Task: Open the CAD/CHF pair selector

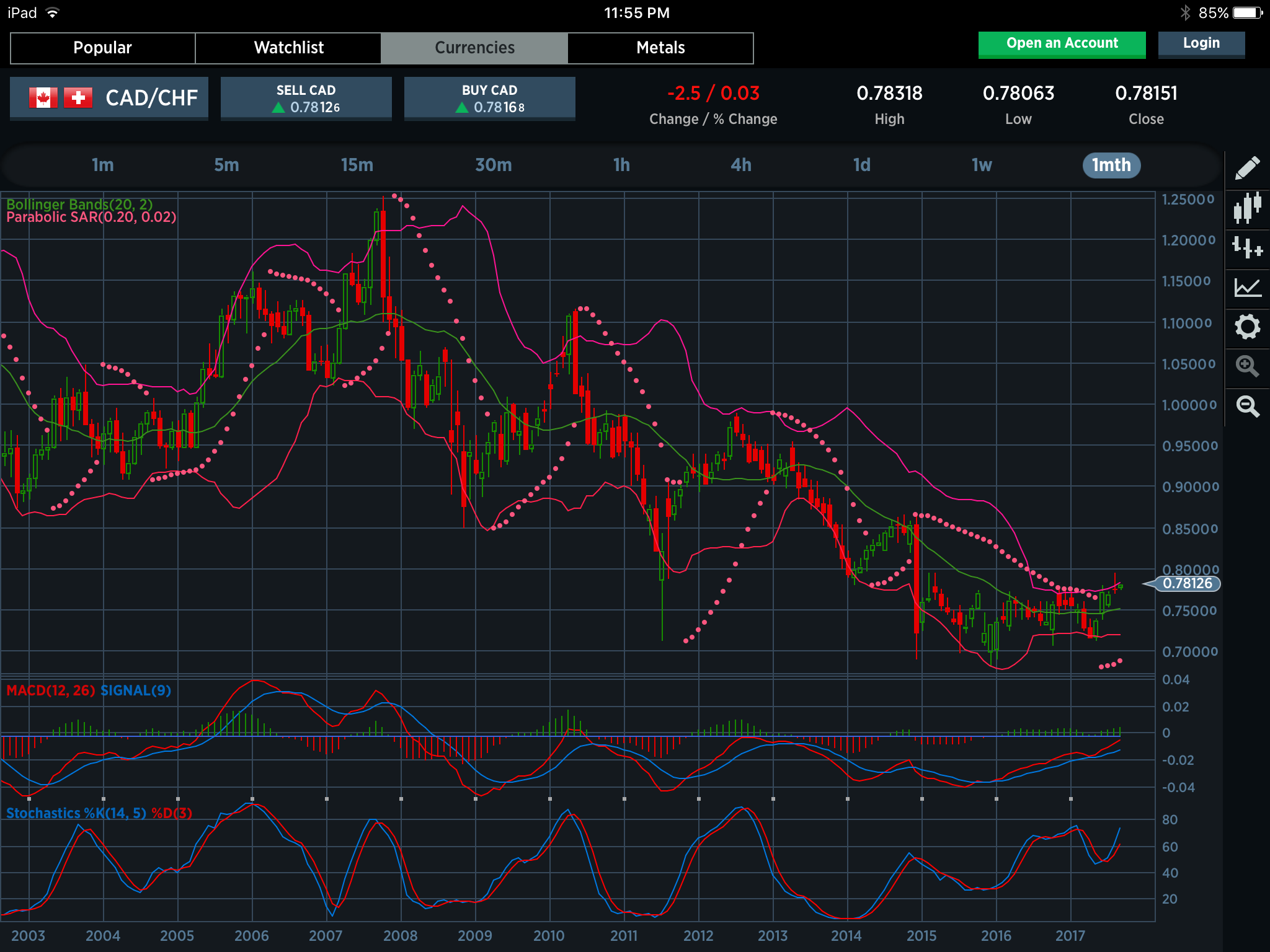Action: tap(109, 98)
